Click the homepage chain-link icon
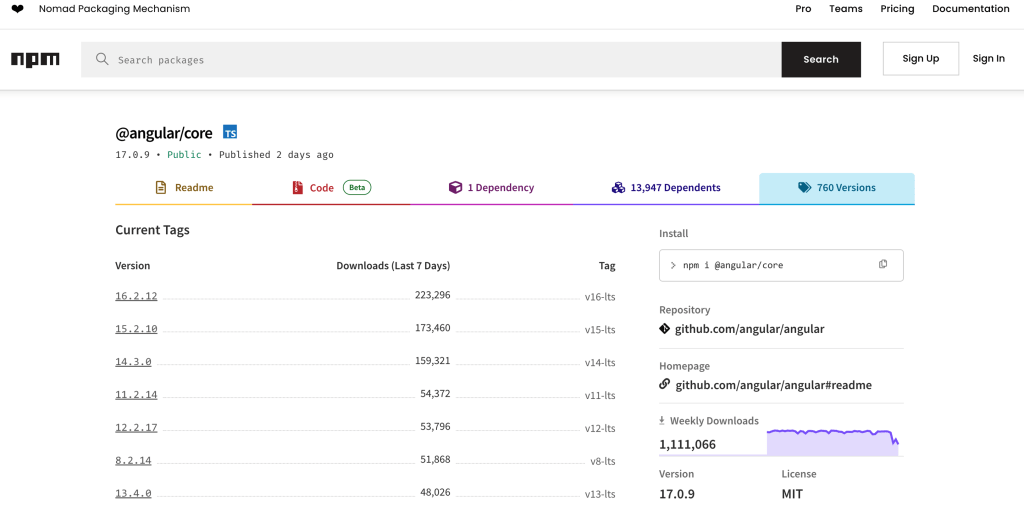 [665, 385]
